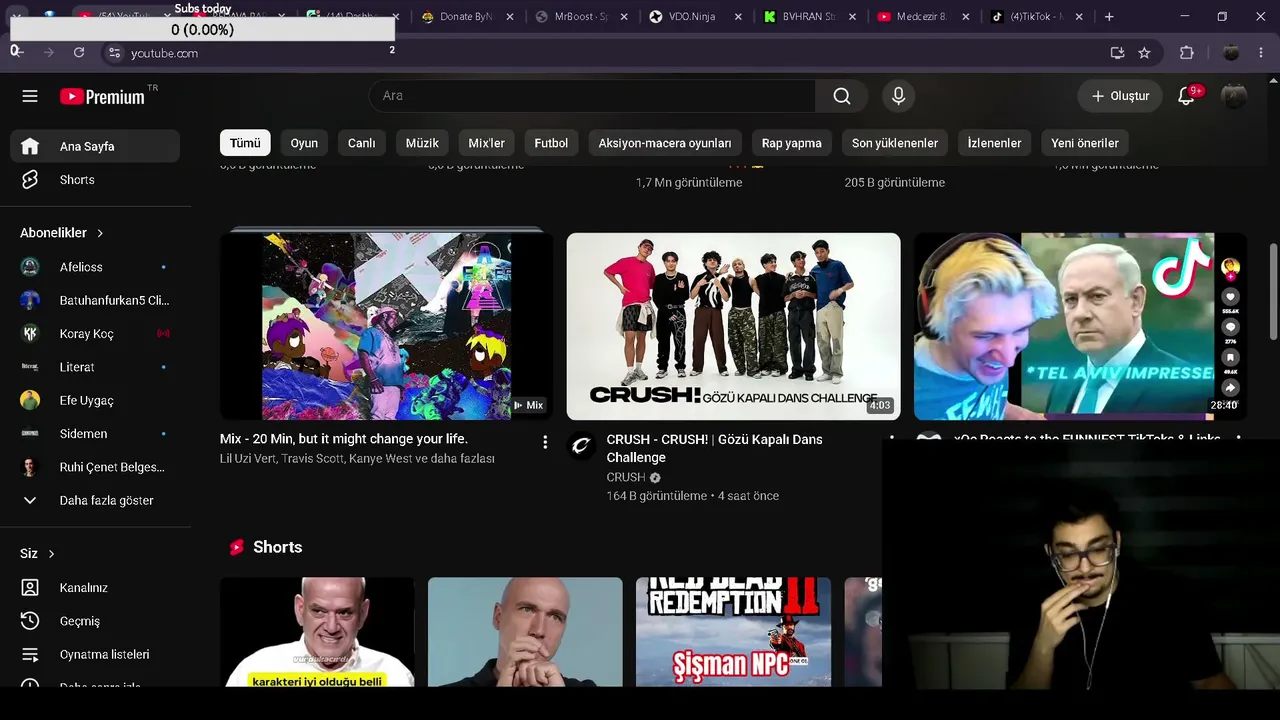Screen dimensions: 1280x720
Task: Play the TikTok reaction video thumbnail
Action: [1080, 326]
